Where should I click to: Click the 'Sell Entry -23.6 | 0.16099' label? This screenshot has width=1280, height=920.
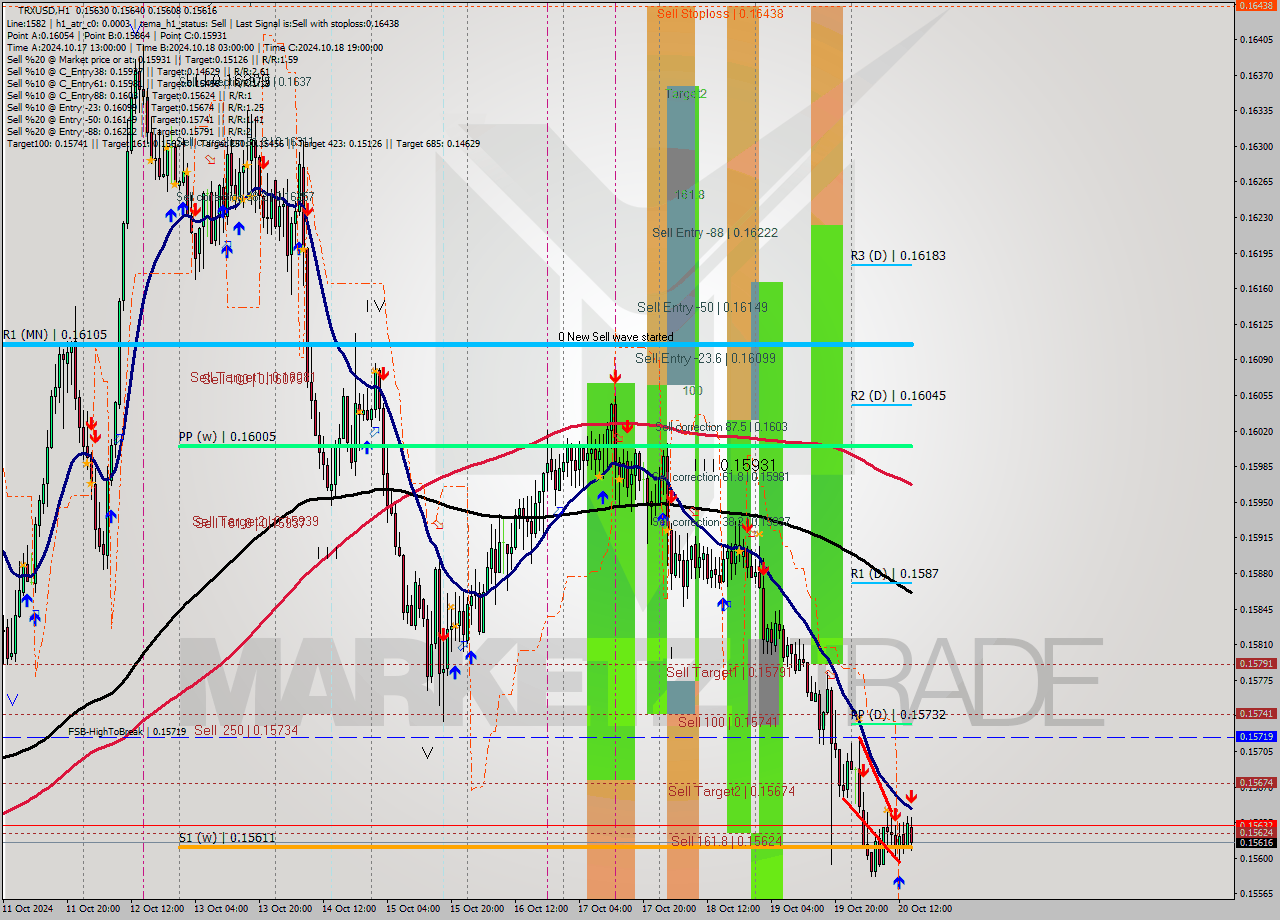(x=705, y=357)
